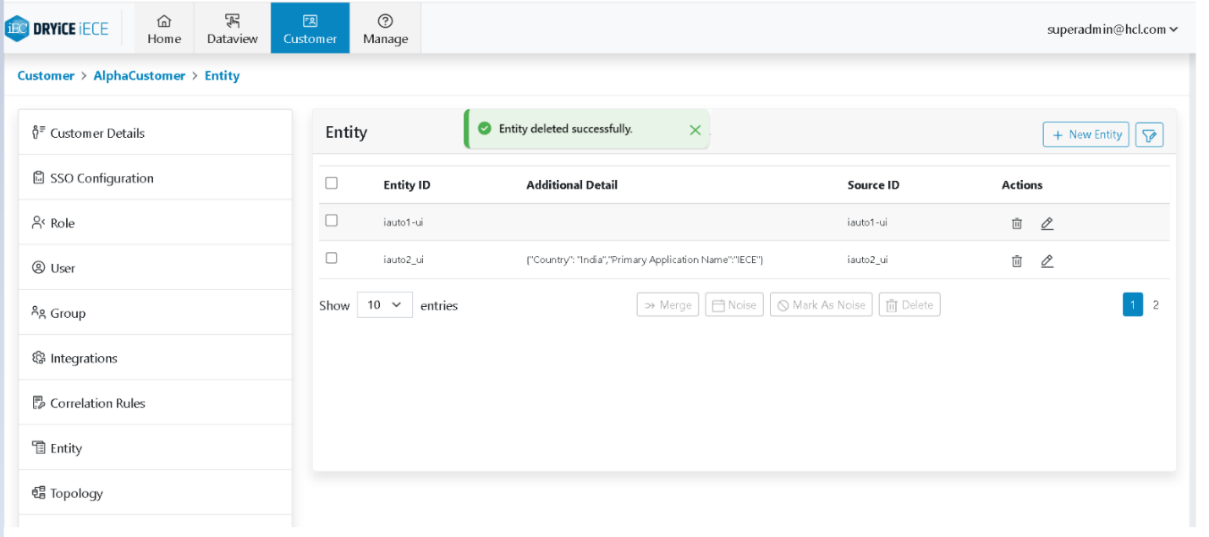
Task: Click the edit pencil icon for iauto1-ui
Action: tap(1047, 223)
